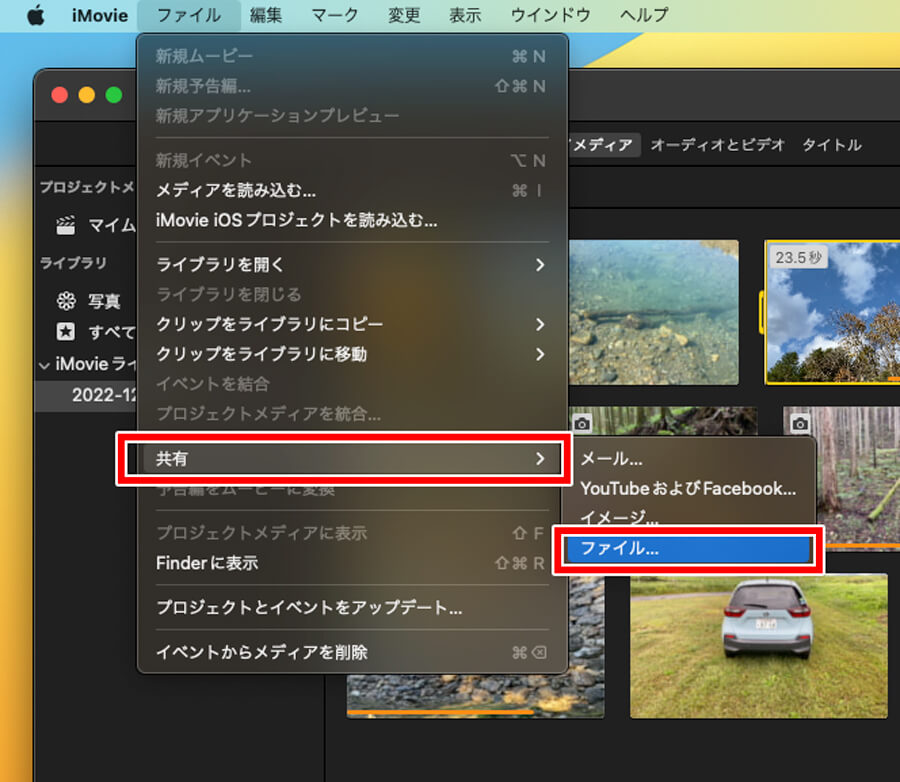Choose Finderに表示 menu item

(x=352, y=563)
